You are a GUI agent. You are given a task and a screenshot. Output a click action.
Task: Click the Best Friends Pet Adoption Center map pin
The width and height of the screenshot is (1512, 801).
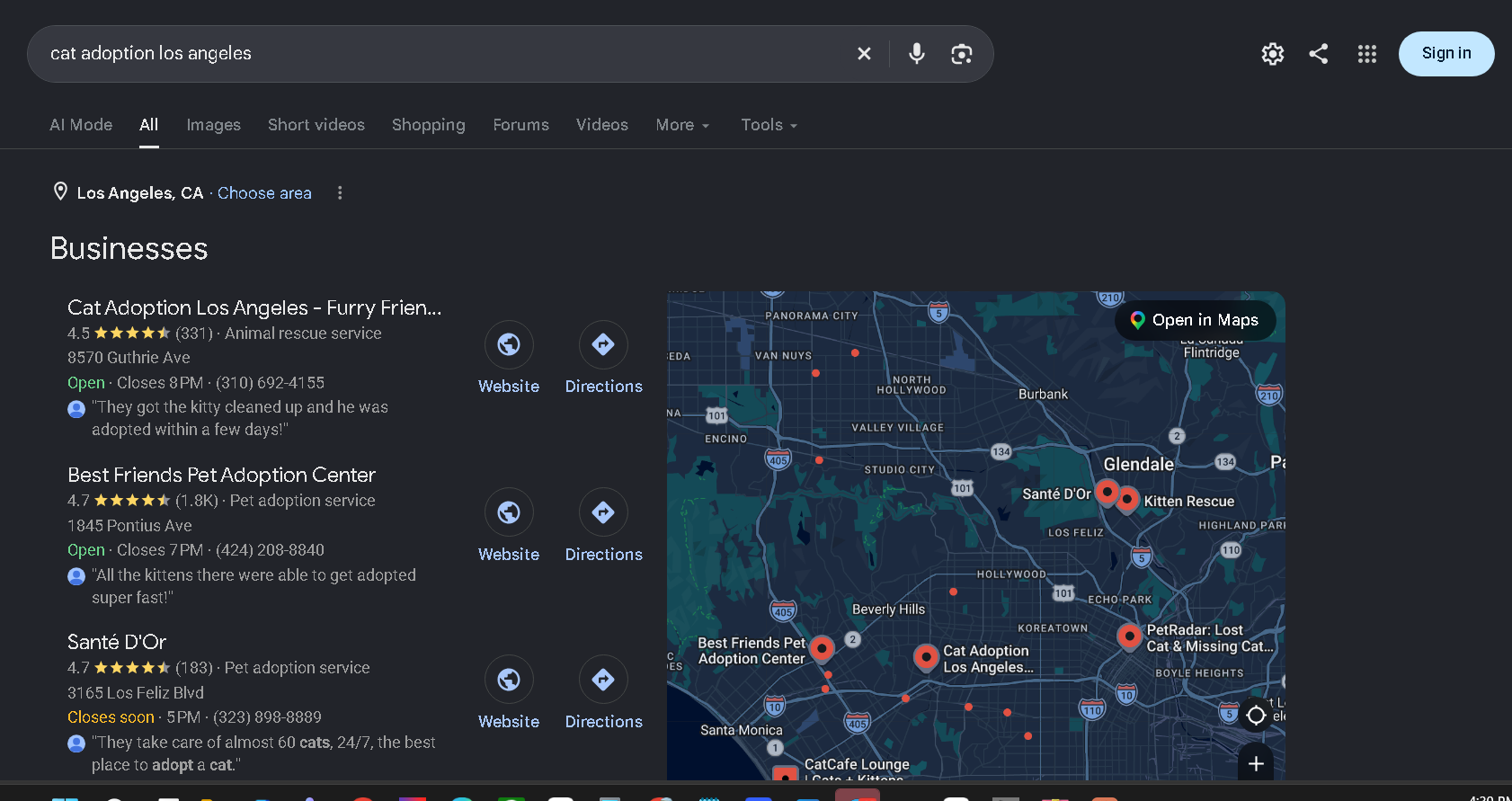[822, 648]
